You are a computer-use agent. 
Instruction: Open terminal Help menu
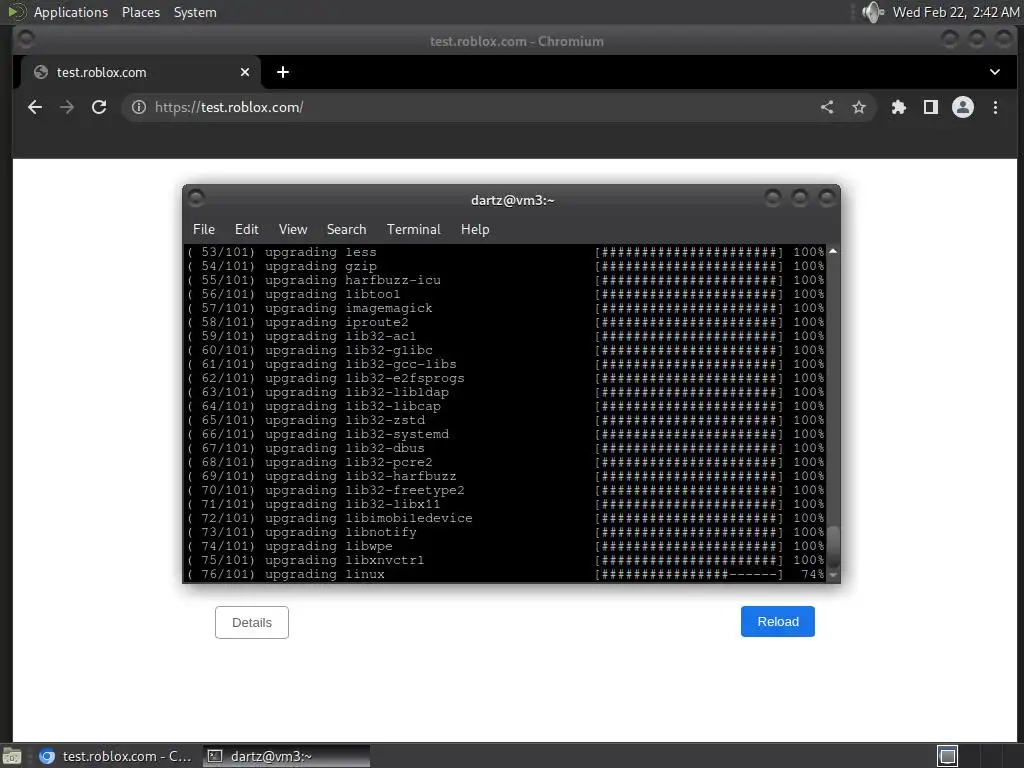475,229
